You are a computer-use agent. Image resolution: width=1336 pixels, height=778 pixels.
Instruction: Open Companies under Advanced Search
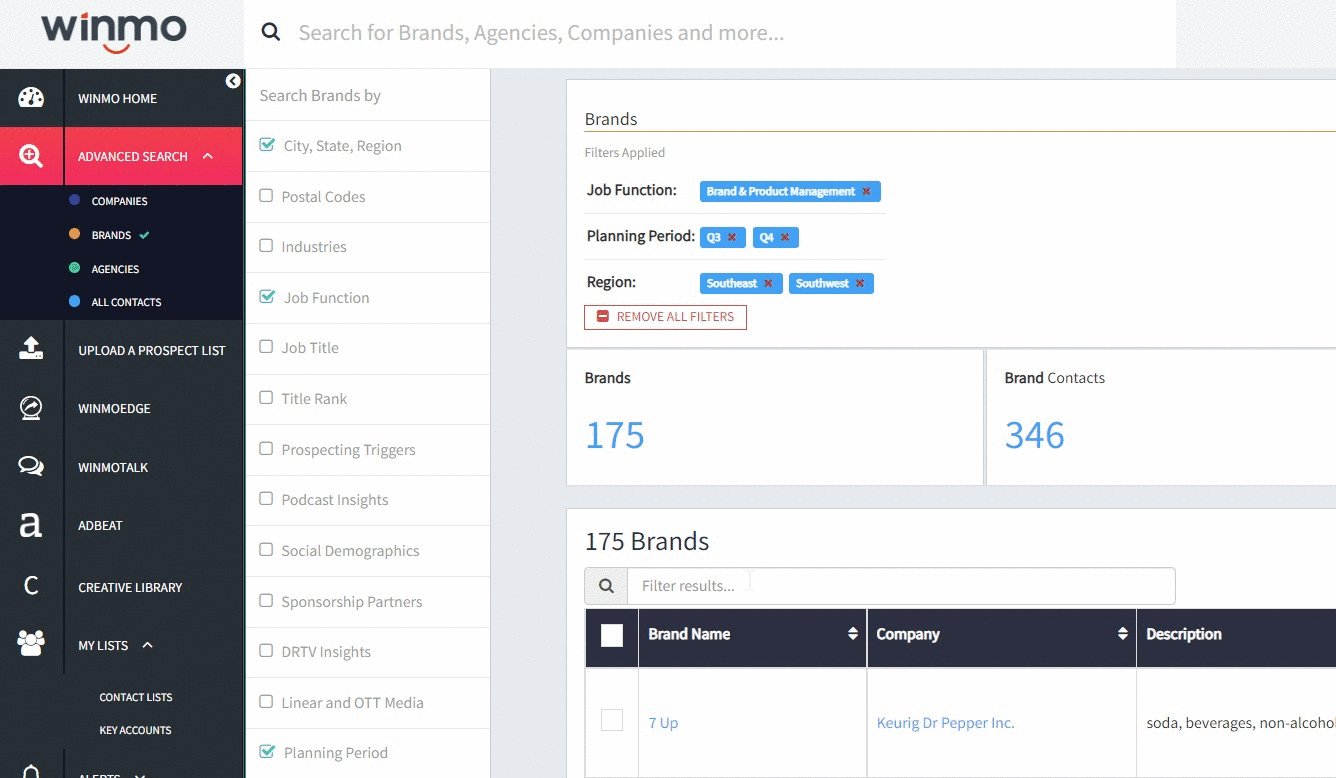[x=120, y=201]
